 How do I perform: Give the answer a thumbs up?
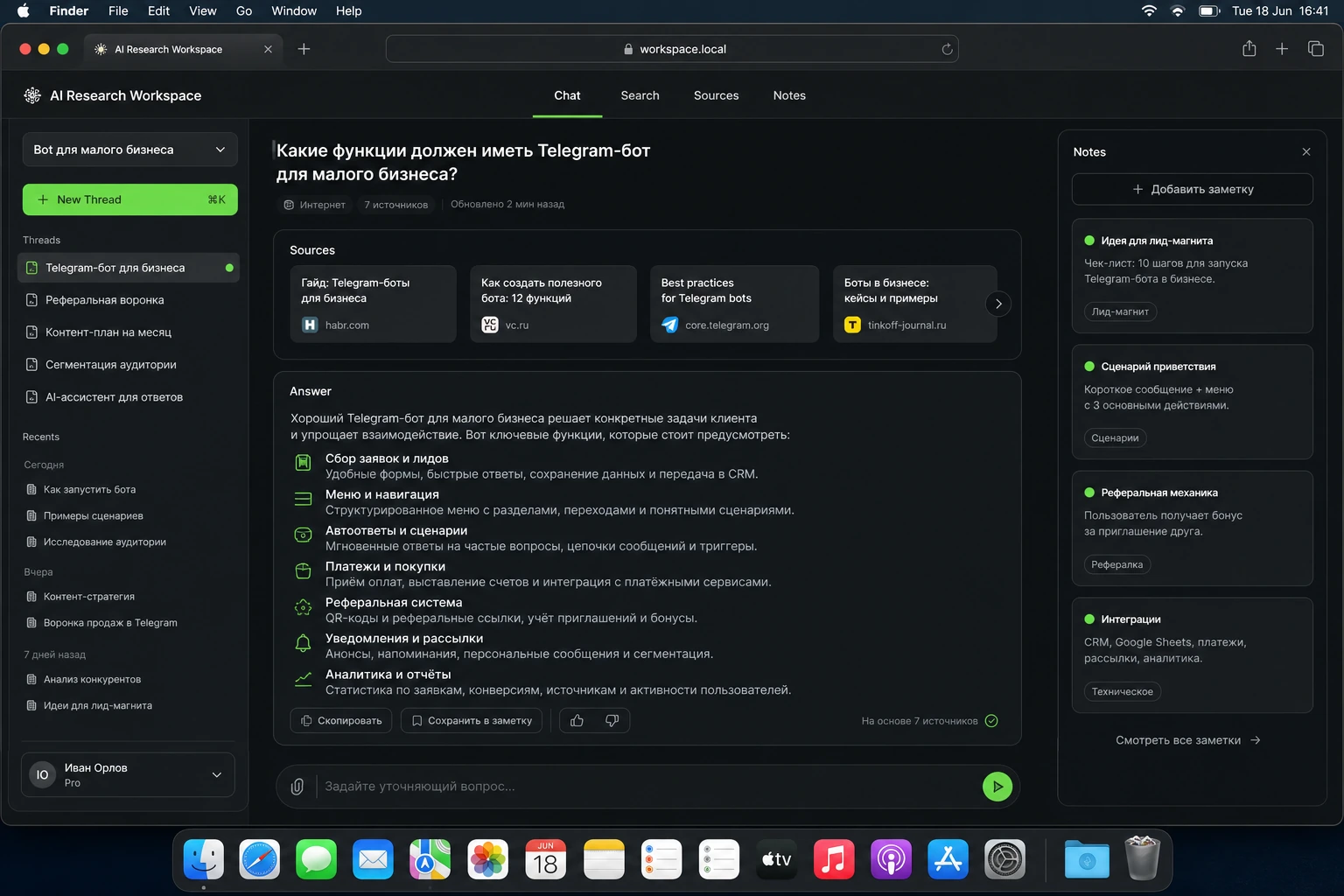pos(577,720)
